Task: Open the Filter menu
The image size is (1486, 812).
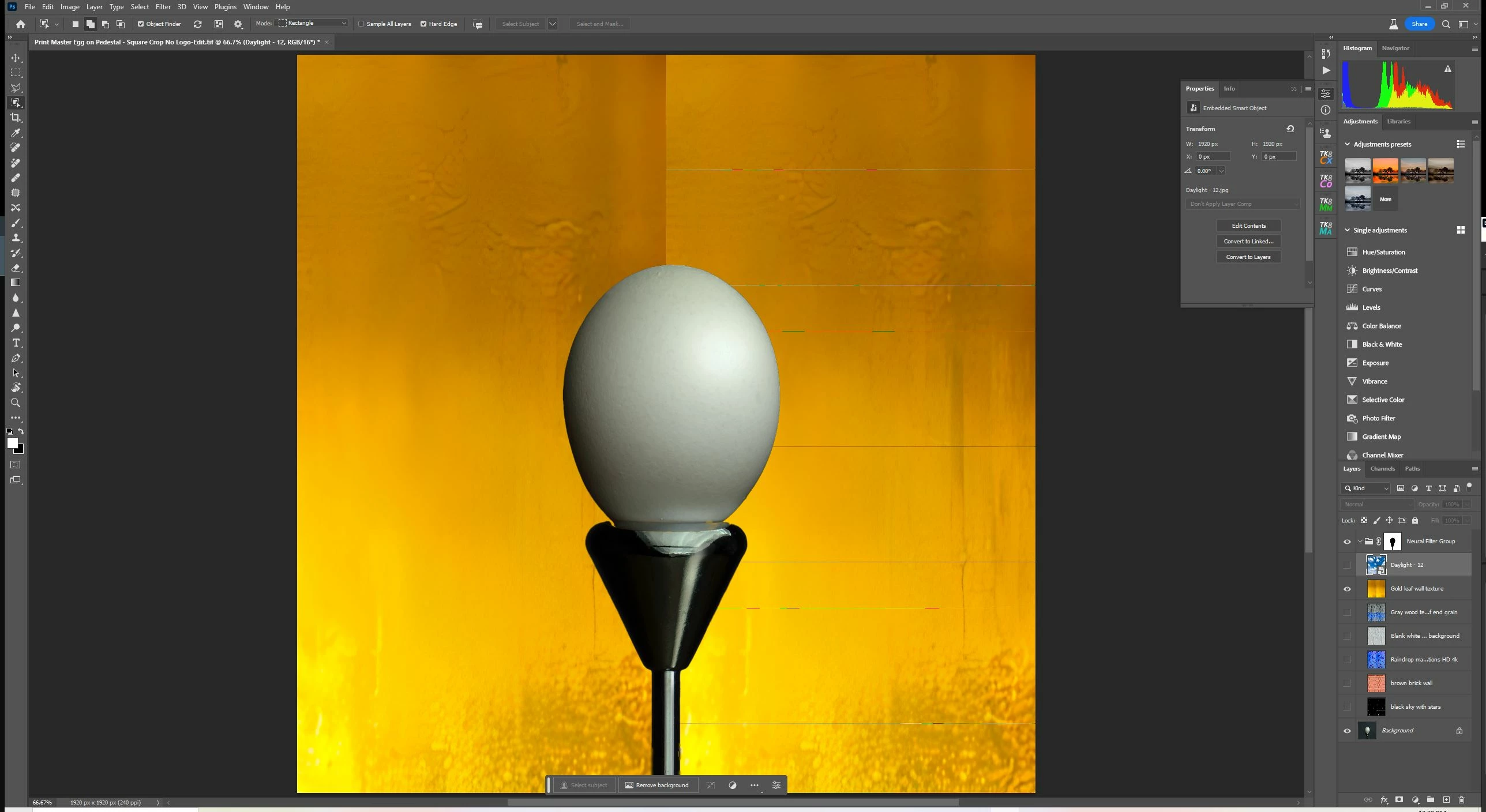Action: point(163,7)
